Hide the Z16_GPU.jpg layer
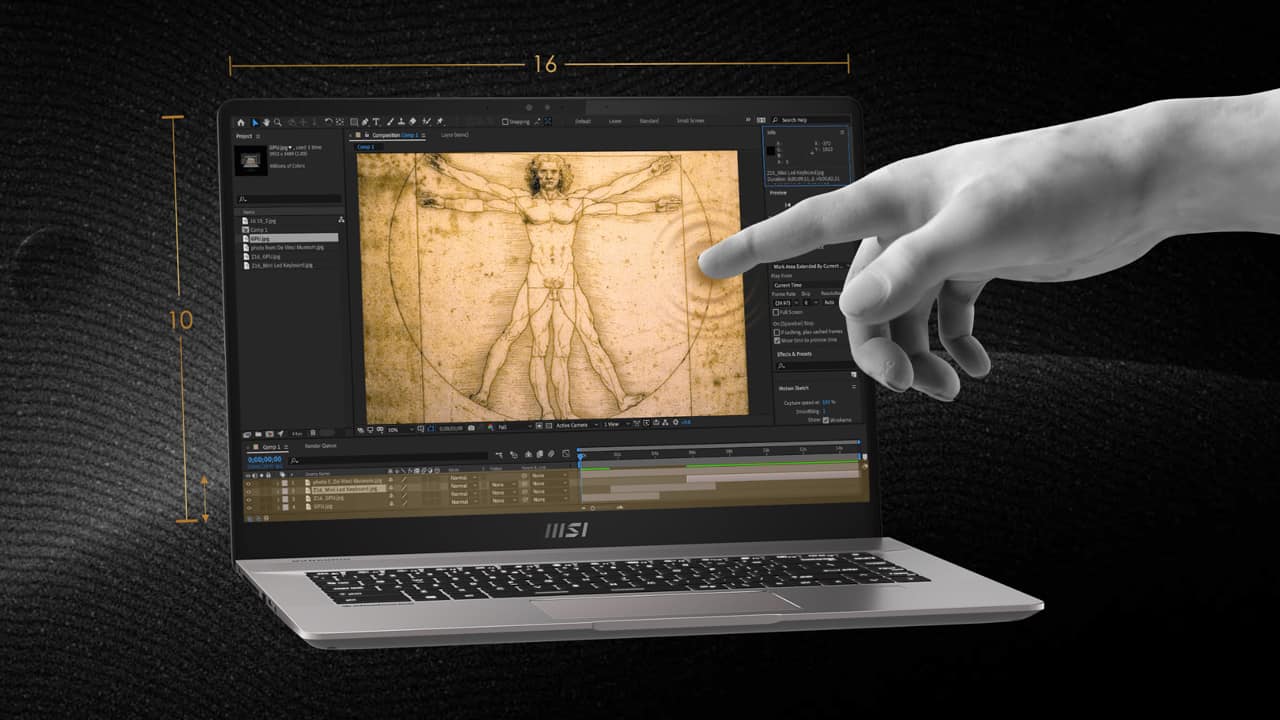1280x720 pixels. (x=248, y=500)
